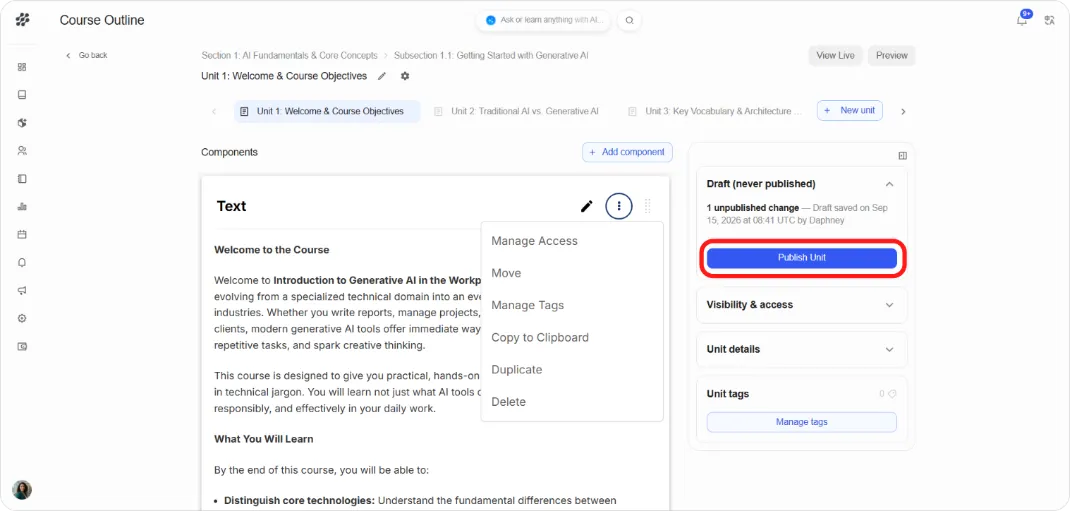Click the Publish Unit button

801,258
